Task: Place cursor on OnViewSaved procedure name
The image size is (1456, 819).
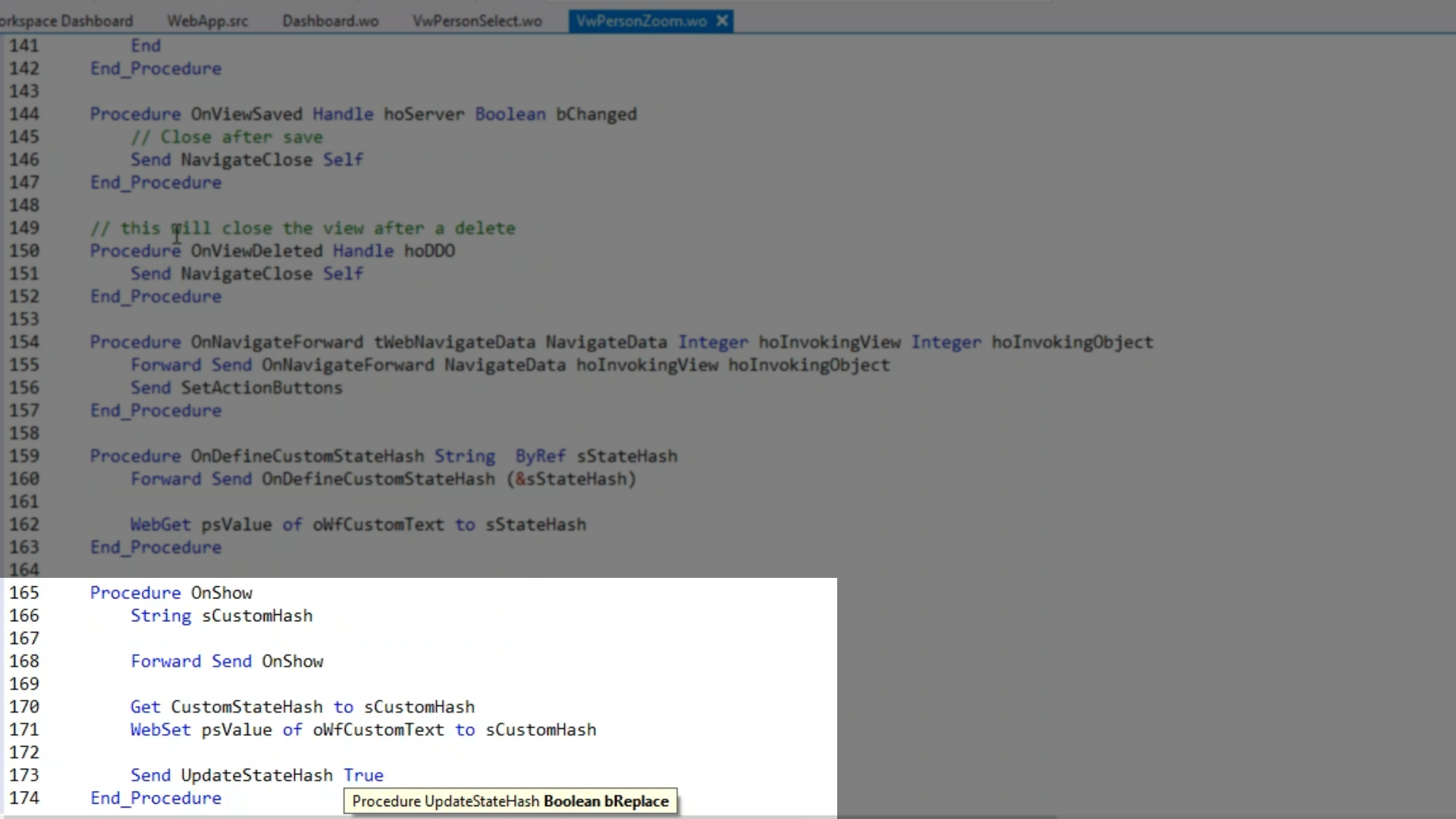Action: click(x=246, y=115)
